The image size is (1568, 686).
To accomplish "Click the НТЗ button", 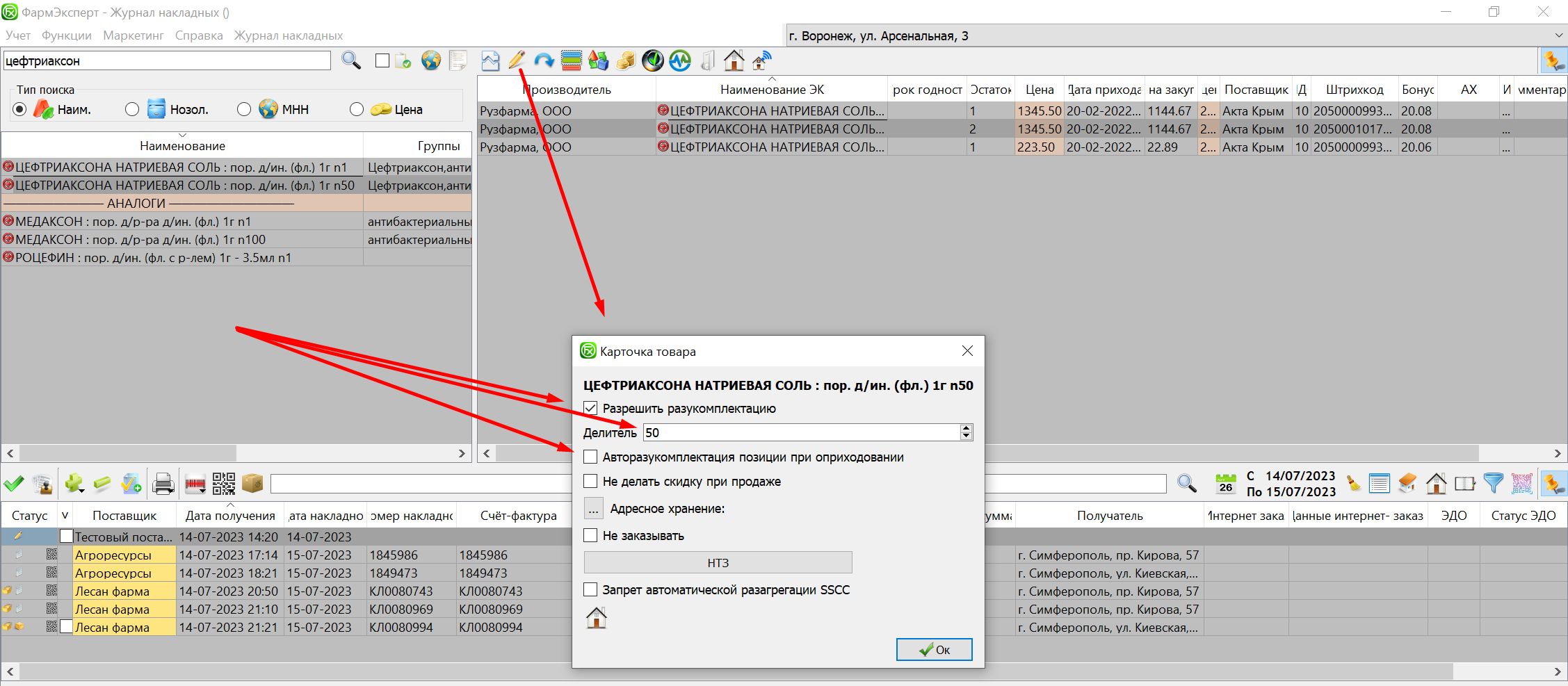I will [x=718, y=562].
